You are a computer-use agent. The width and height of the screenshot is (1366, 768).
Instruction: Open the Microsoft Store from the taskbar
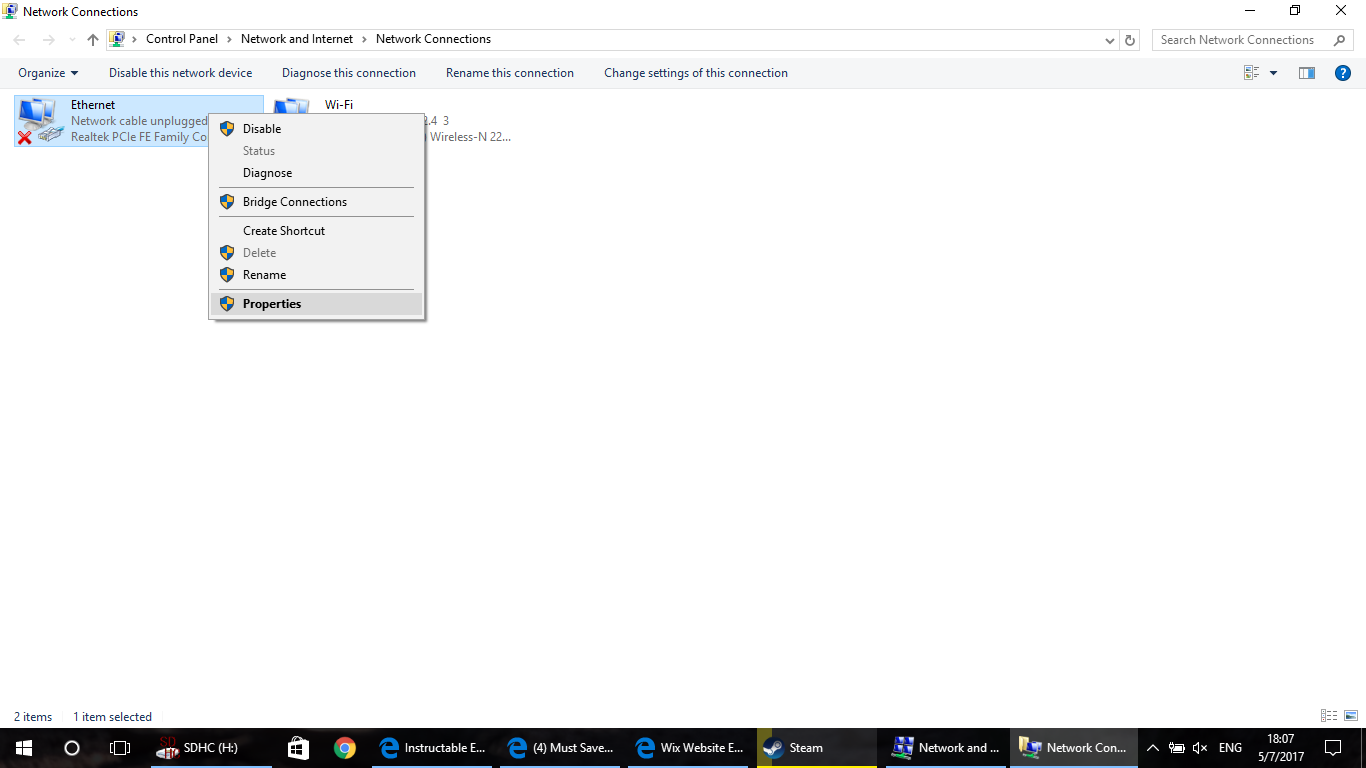(297, 747)
